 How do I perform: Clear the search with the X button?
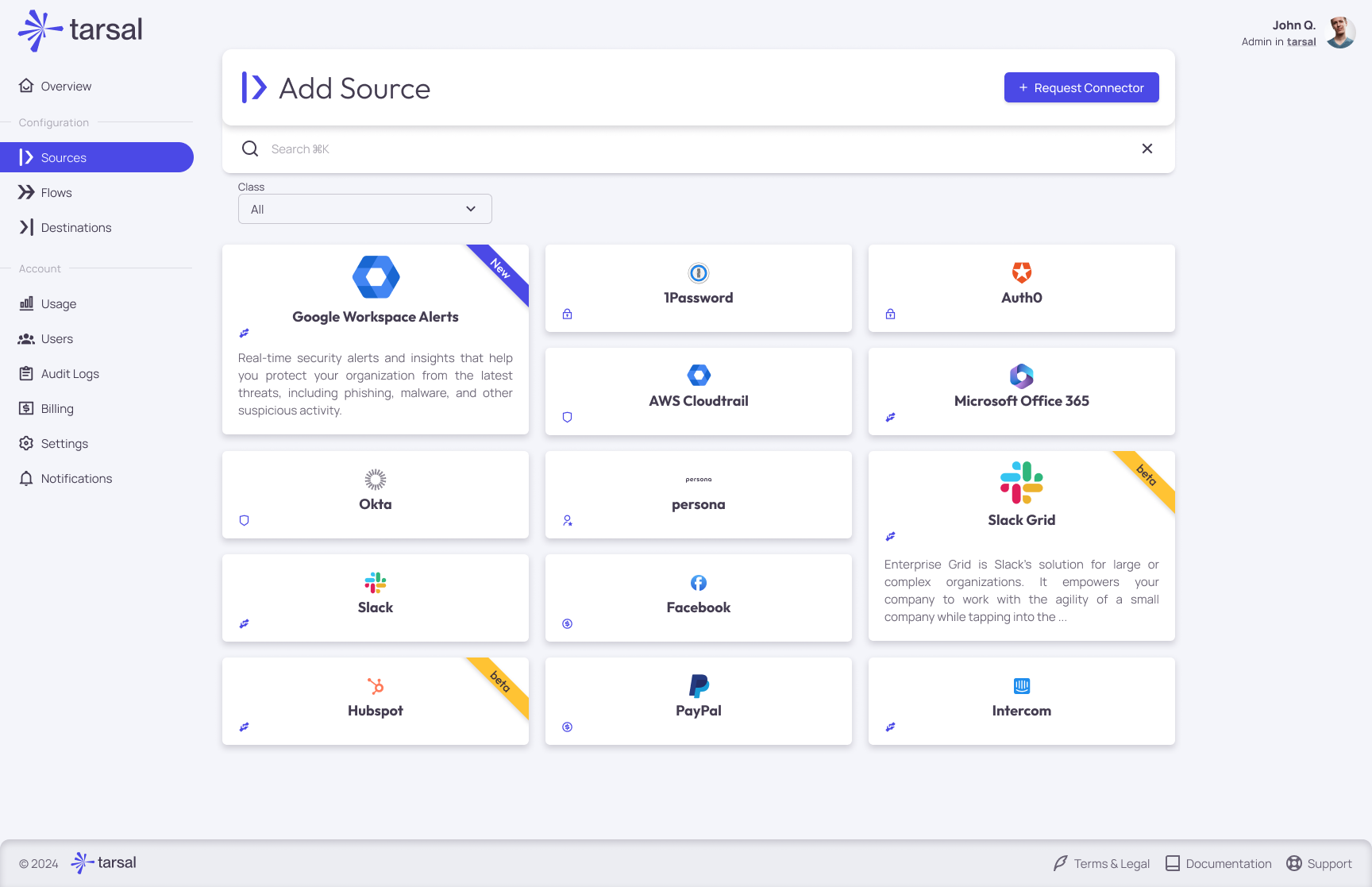coord(1147,148)
